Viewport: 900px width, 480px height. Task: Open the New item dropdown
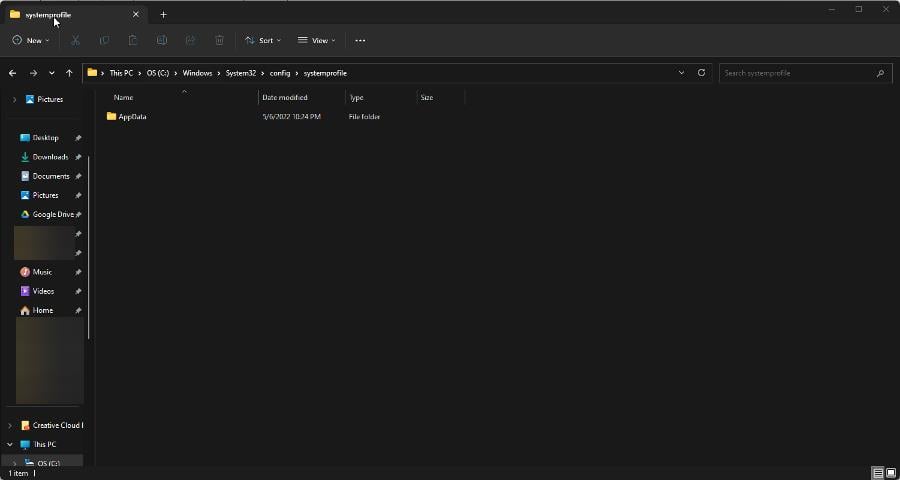pos(31,40)
